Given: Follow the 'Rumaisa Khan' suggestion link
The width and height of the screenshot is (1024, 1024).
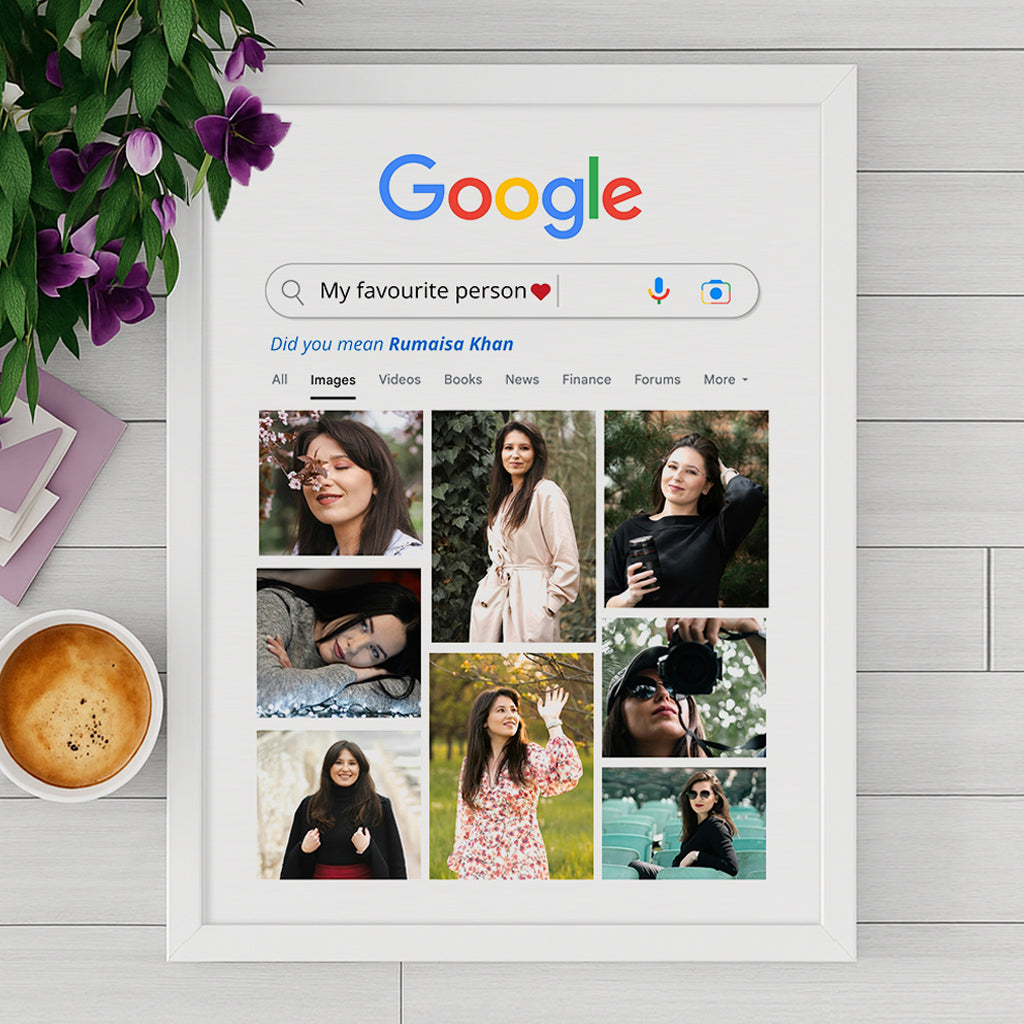Looking at the screenshot, I should tap(451, 344).
